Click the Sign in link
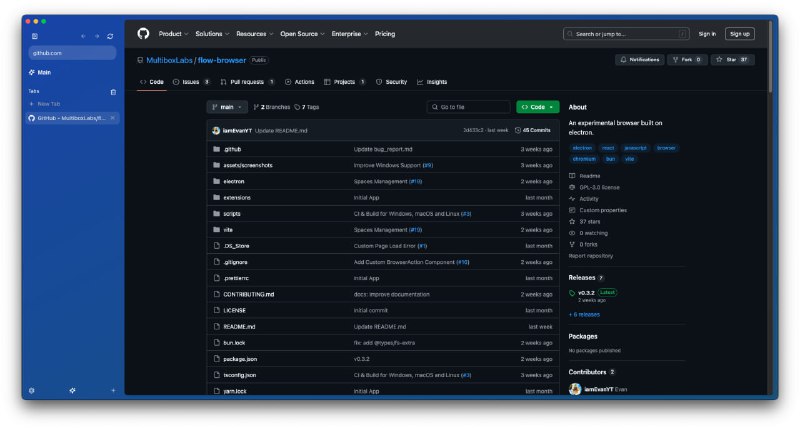The height and width of the screenshot is (429, 800). 707,34
